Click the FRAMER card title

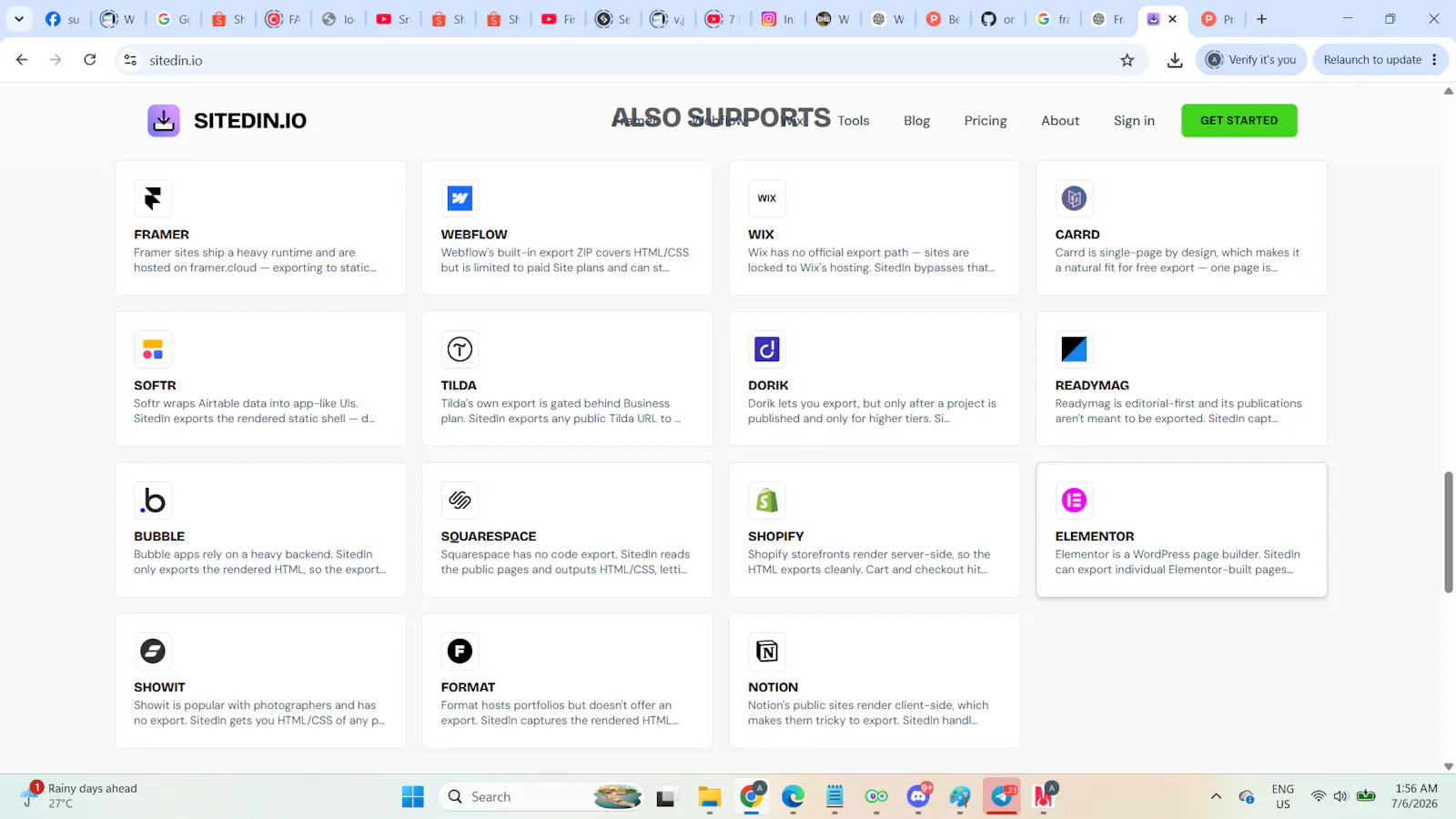[162, 235]
